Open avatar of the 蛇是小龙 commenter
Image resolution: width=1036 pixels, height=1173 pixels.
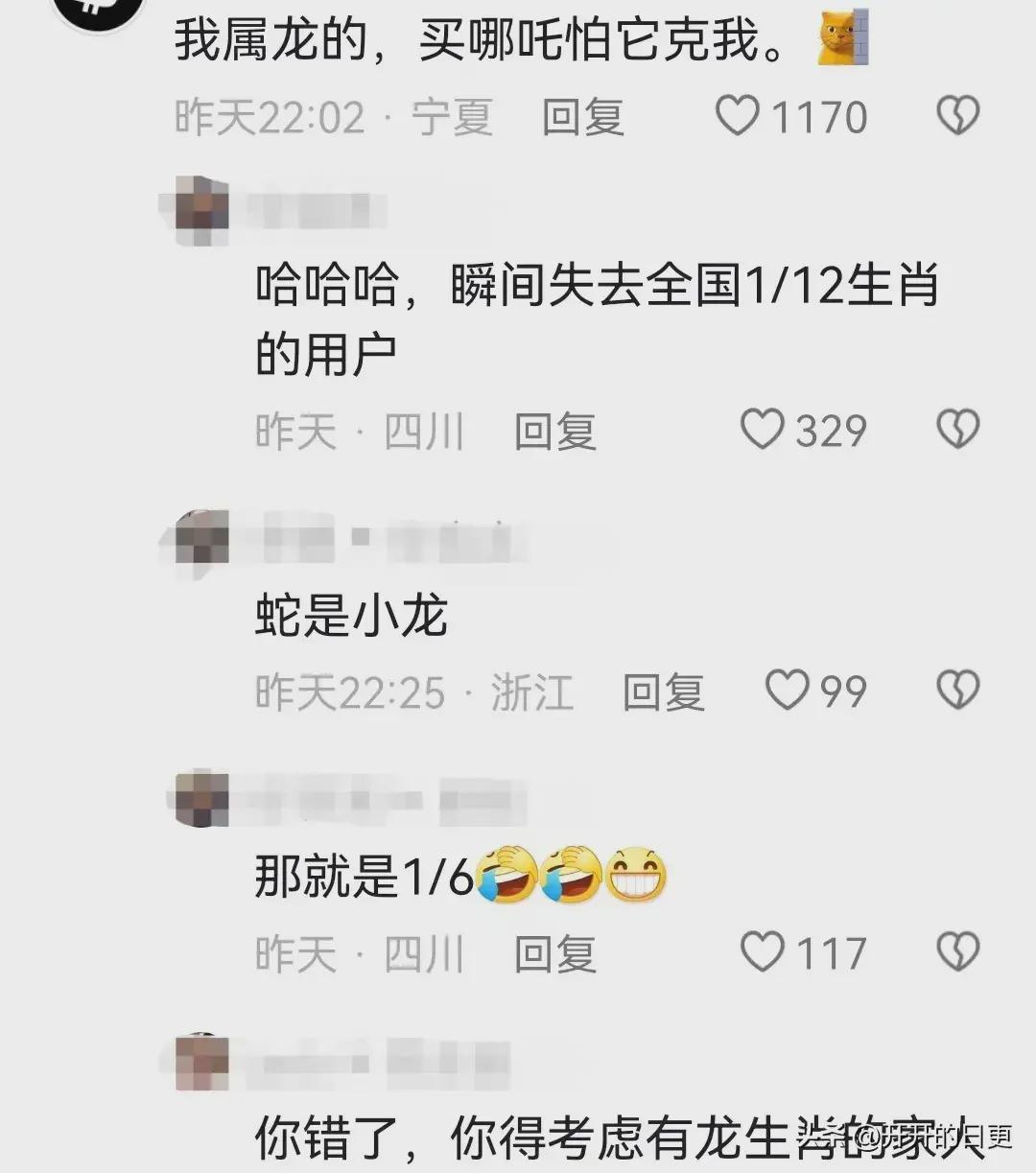(x=200, y=544)
